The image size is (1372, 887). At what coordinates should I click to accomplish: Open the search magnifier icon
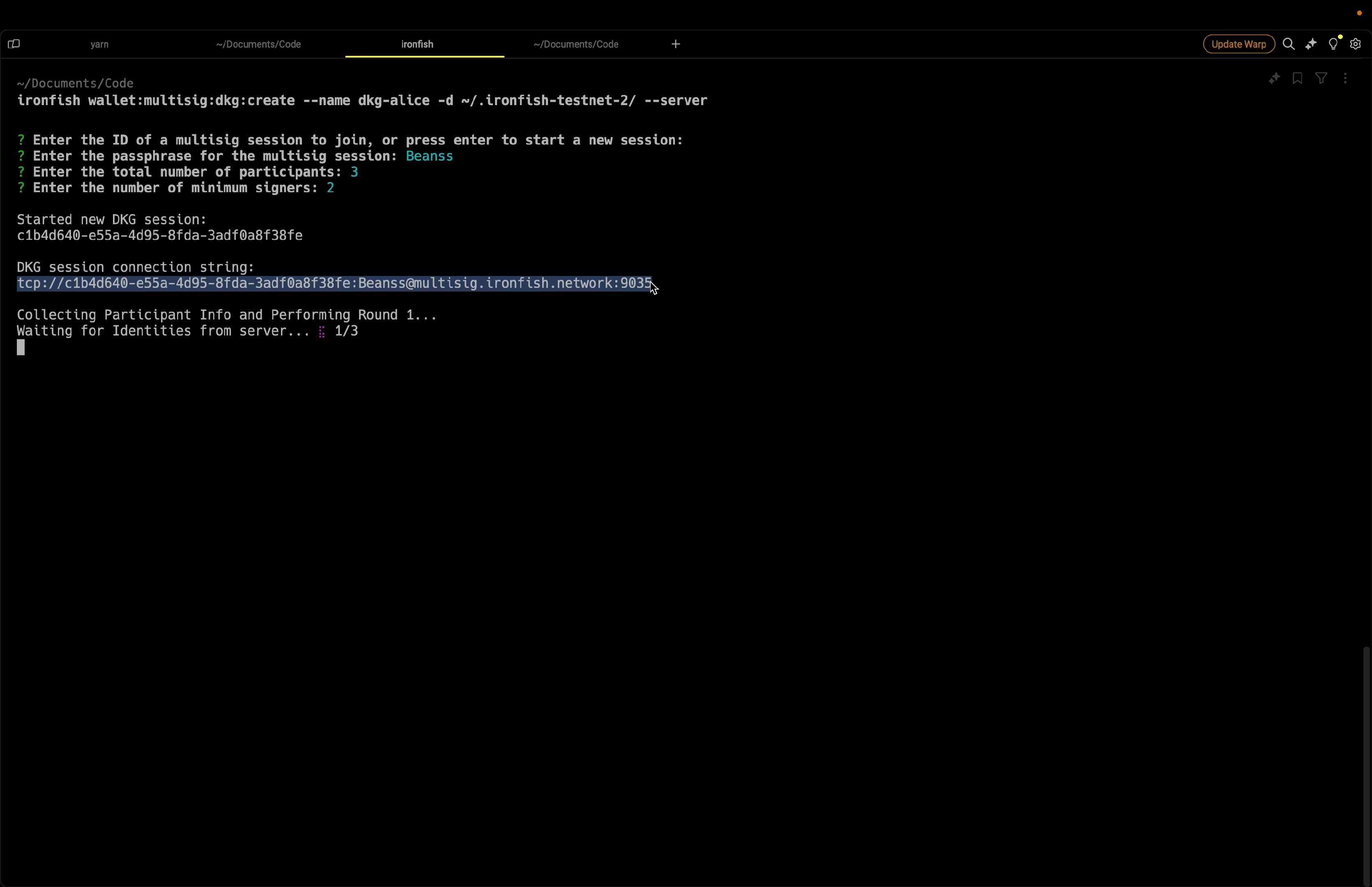click(x=1289, y=44)
